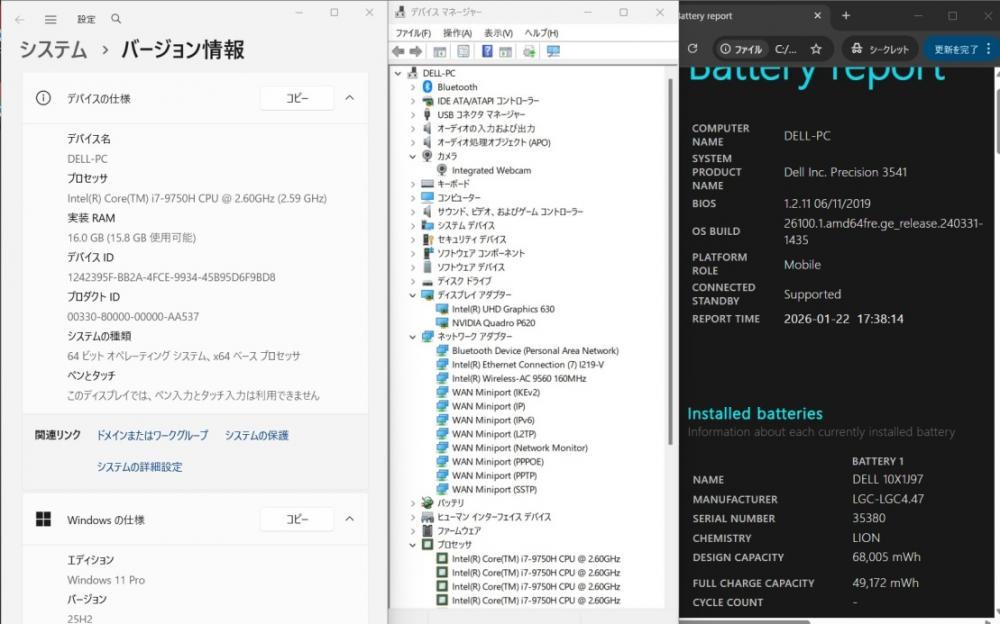
Task: Click コピー button for device specifications
Action: point(297,98)
